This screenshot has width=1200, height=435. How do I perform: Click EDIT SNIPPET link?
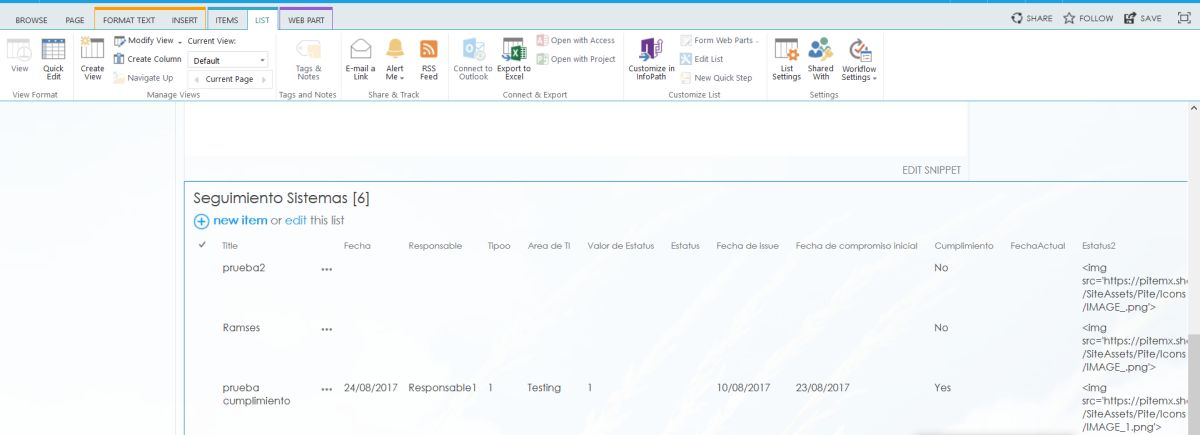pyautogui.click(x=931, y=171)
